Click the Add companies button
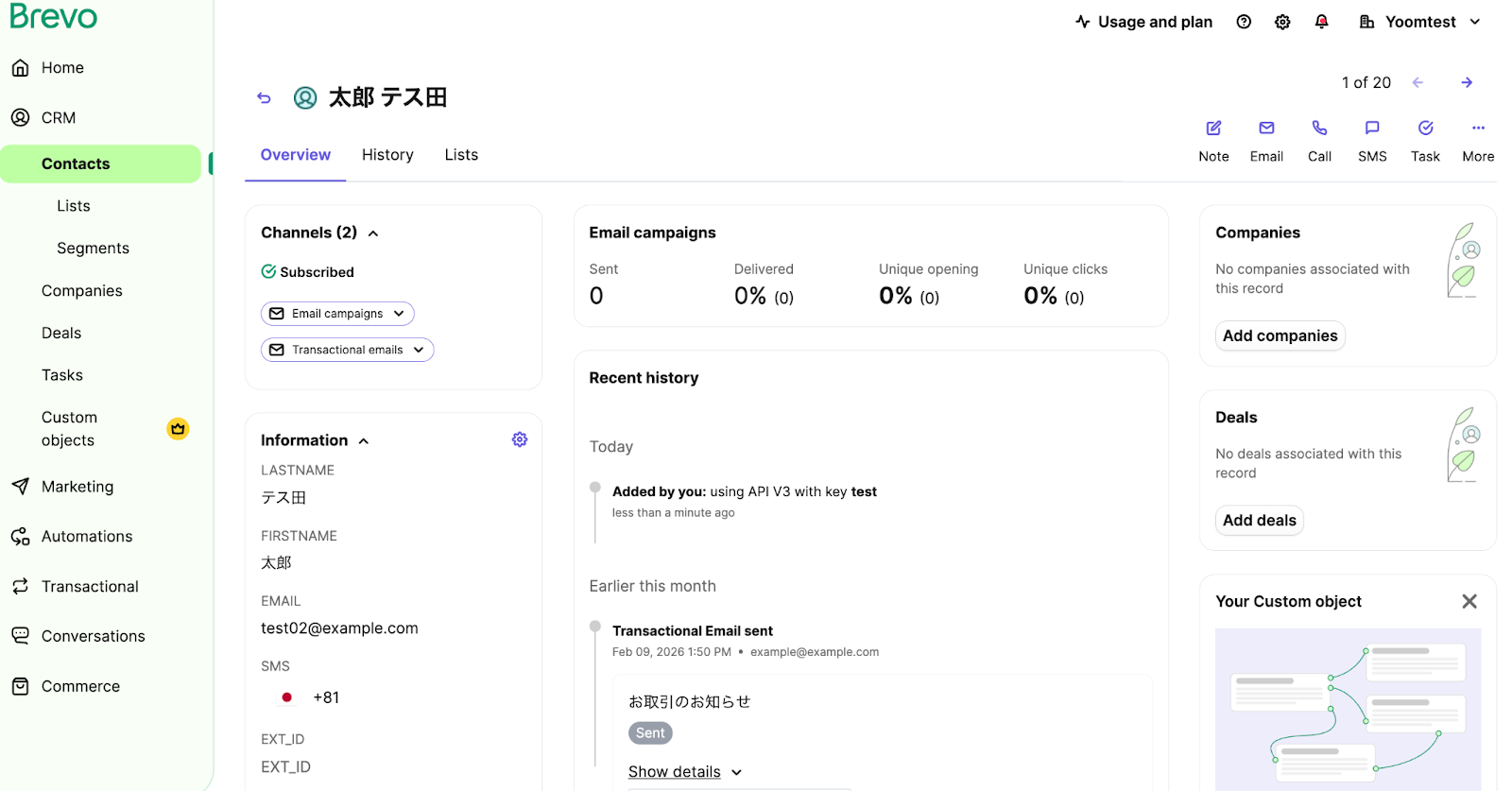The width and height of the screenshot is (1512, 791). (1280, 335)
